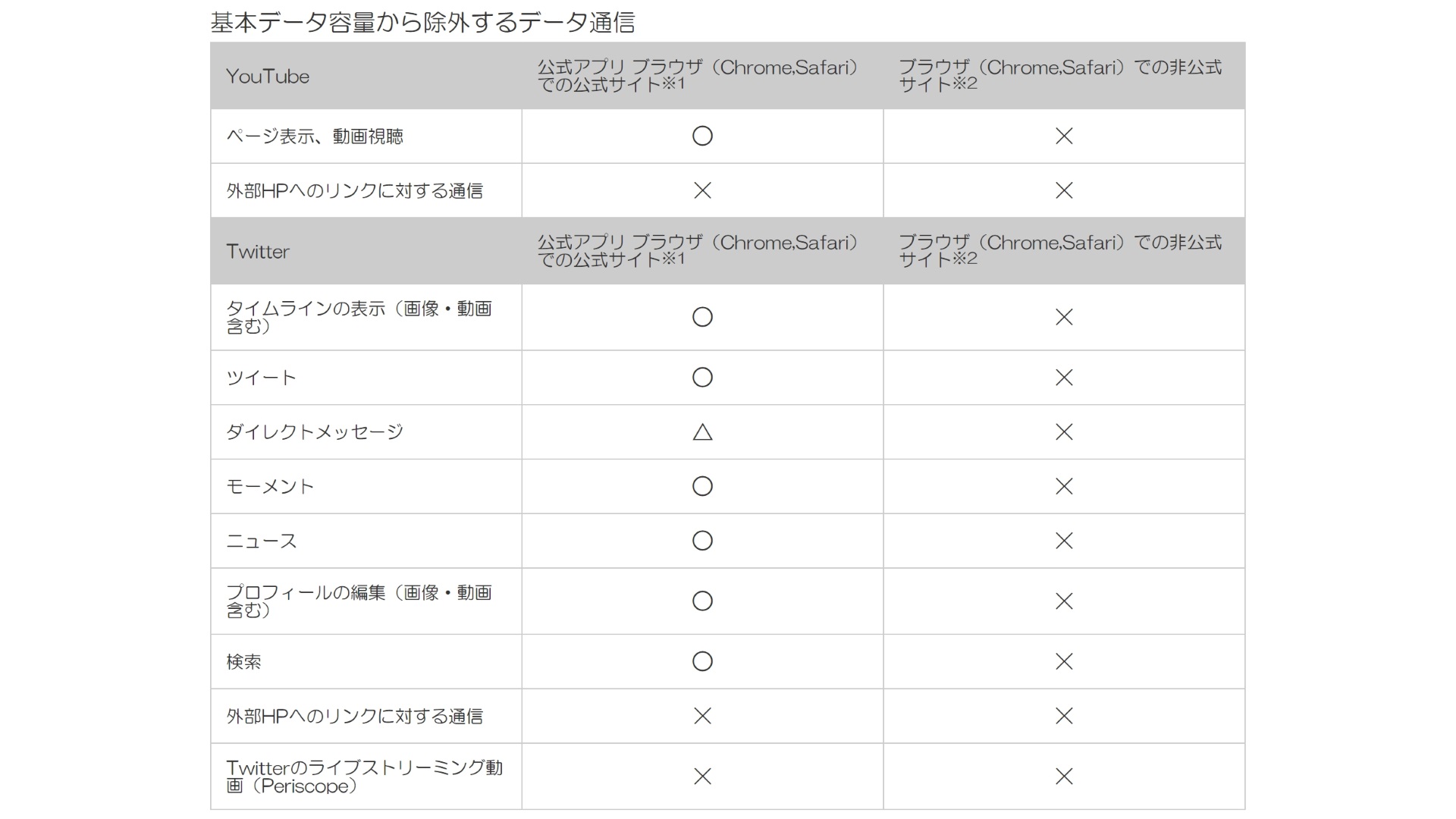Click YouTube section's 公式アプリ column header
This screenshot has width=1456, height=819.
pyautogui.click(x=698, y=76)
